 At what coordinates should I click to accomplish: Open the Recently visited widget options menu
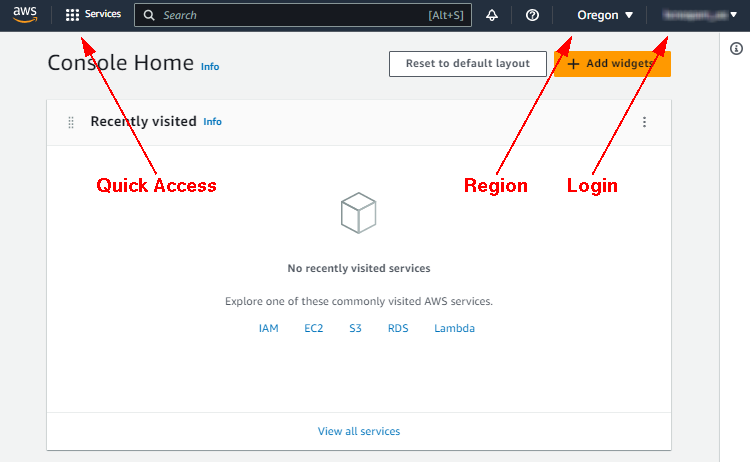pos(644,122)
